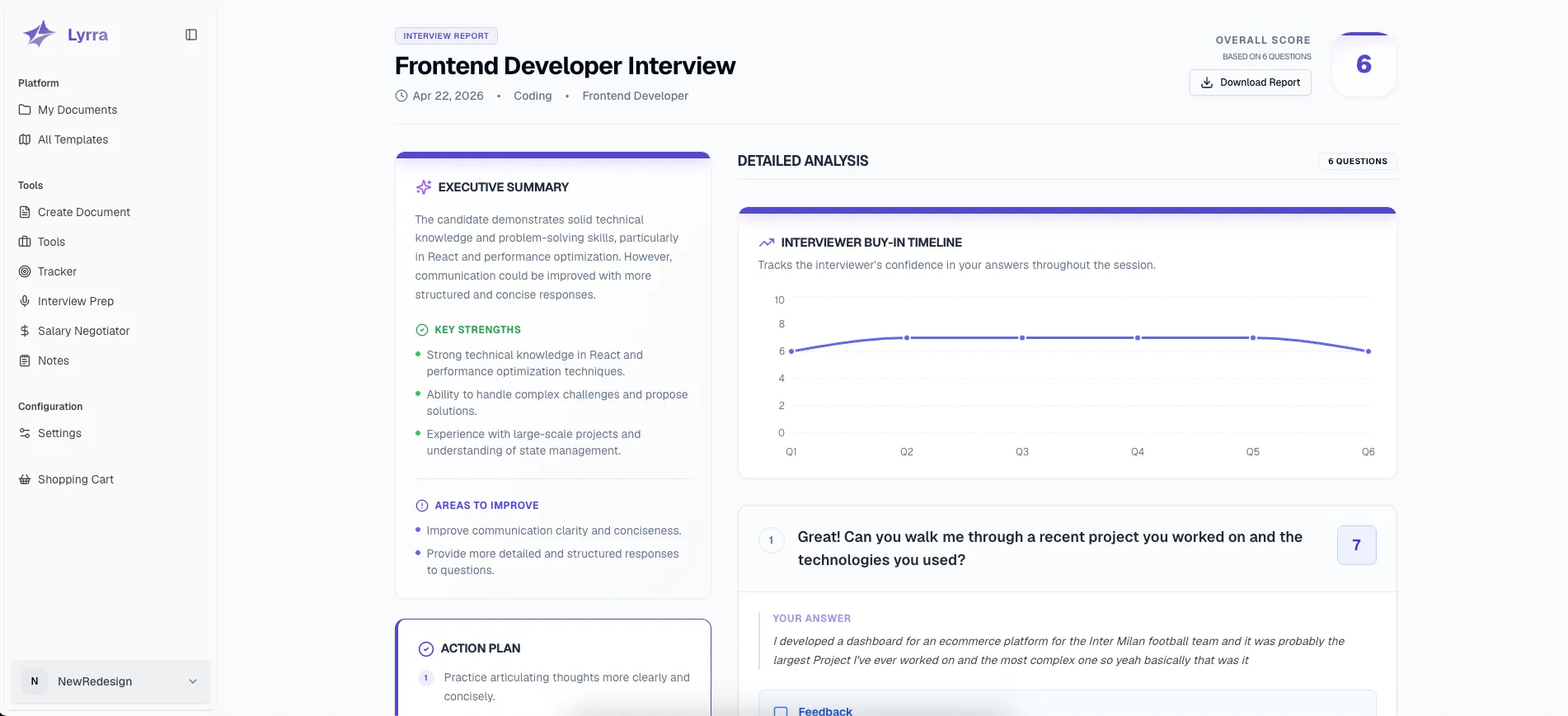Click the Settings sliders icon
The image size is (1568, 716).
point(25,433)
